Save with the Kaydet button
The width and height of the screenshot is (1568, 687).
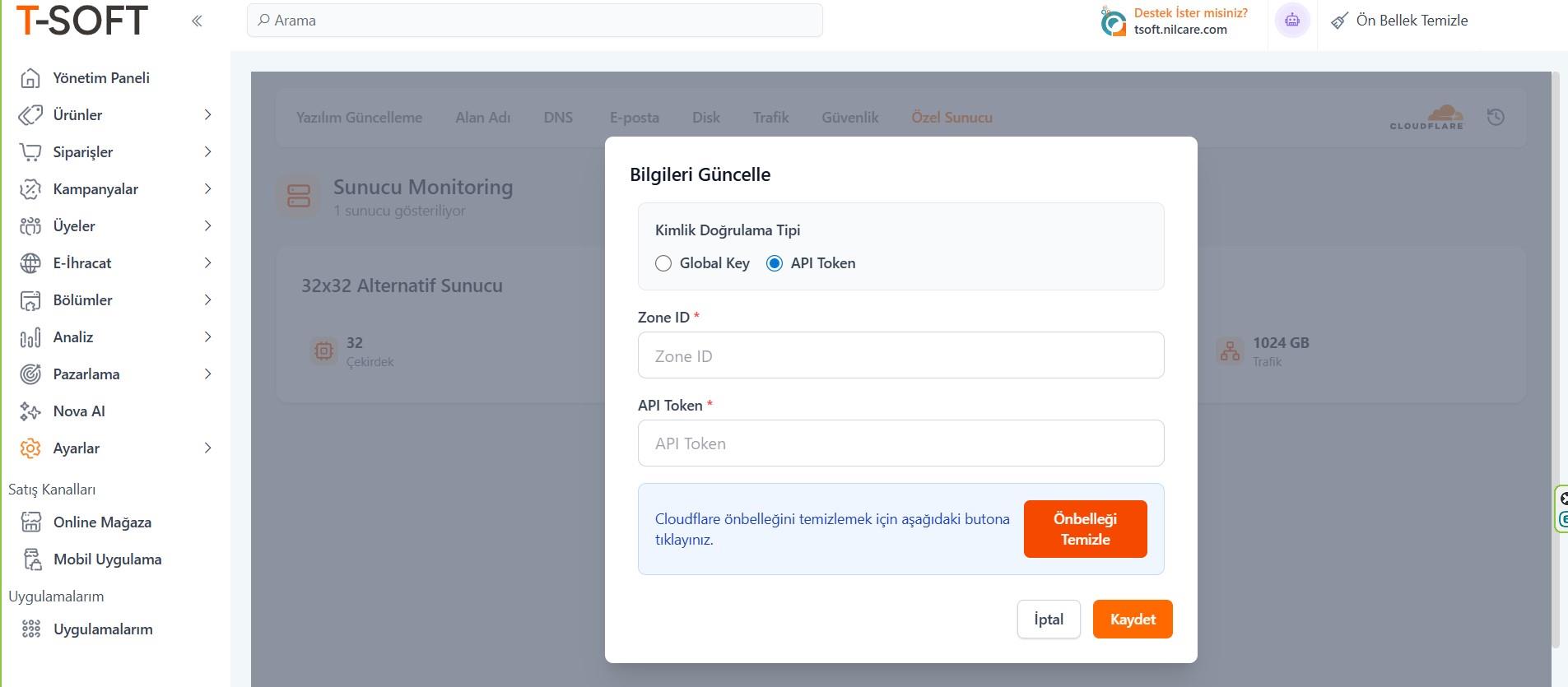pos(1133,620)
